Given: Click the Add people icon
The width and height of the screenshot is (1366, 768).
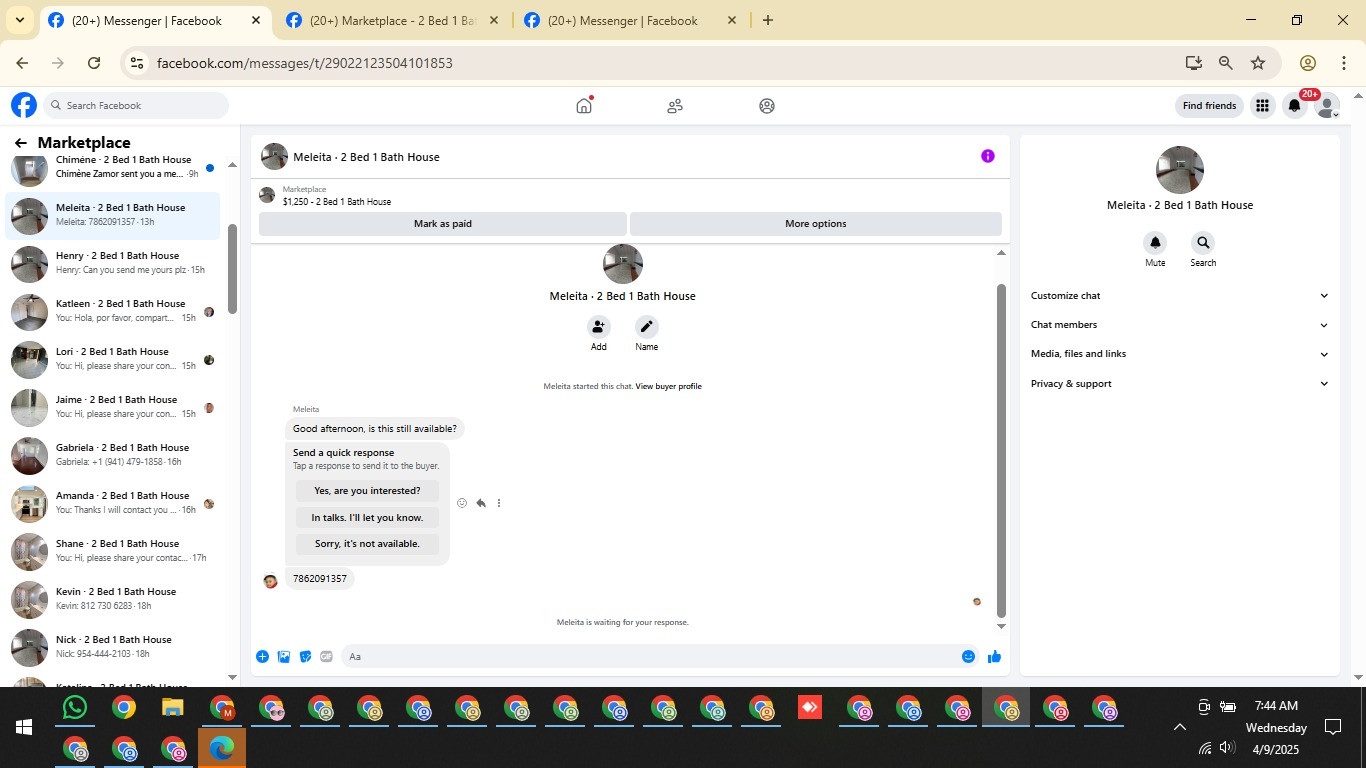Looking at the screenshot, I should (x=598, y=327).
